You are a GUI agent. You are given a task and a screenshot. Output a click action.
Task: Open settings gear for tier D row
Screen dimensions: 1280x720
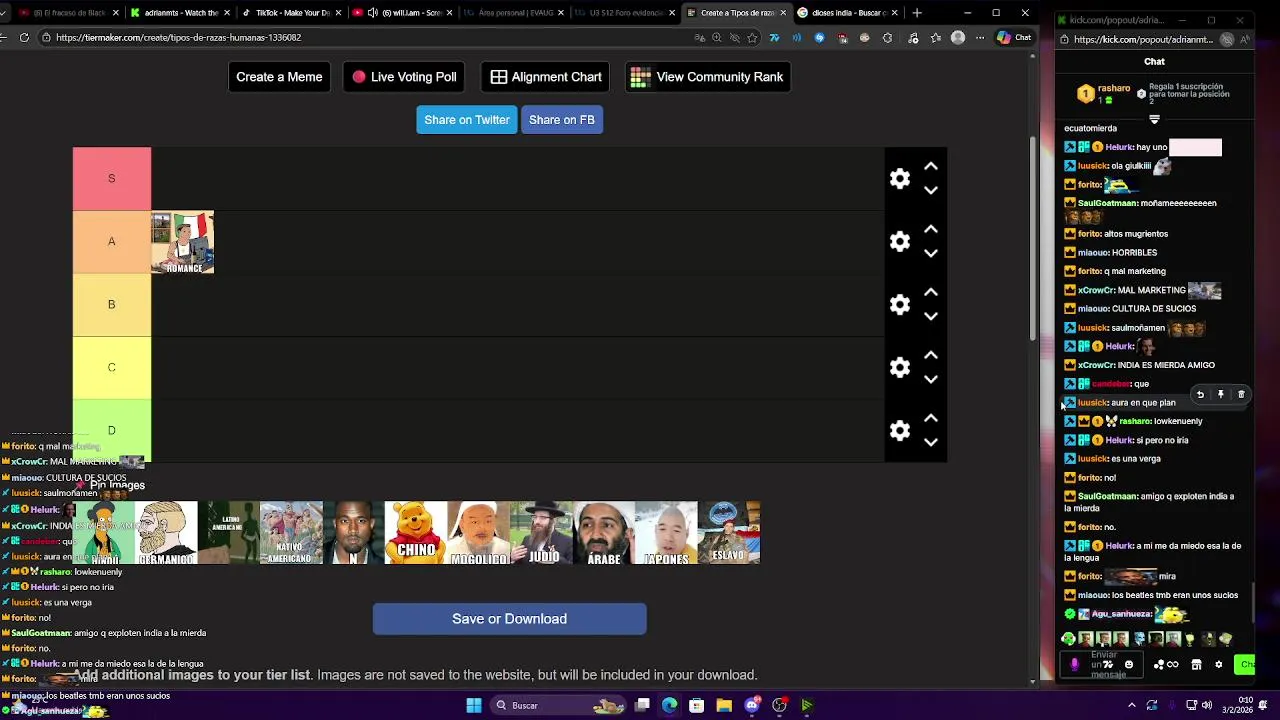pos(900,430)
